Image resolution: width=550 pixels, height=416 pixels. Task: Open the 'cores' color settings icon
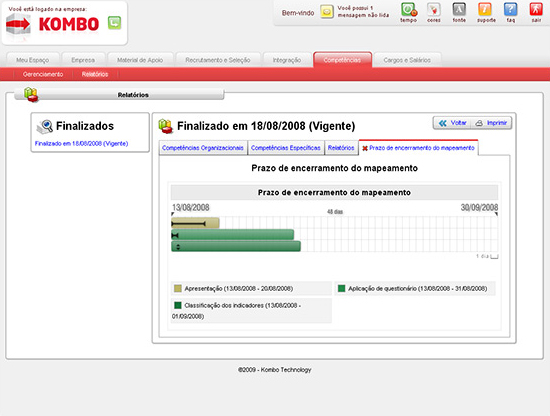[x=434, y=9]
